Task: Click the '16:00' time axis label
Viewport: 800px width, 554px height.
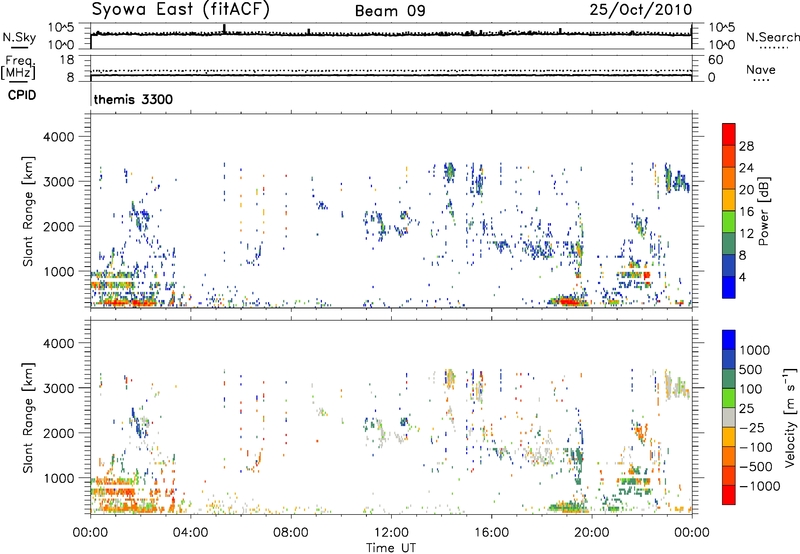Action: (x=491, y=533)
